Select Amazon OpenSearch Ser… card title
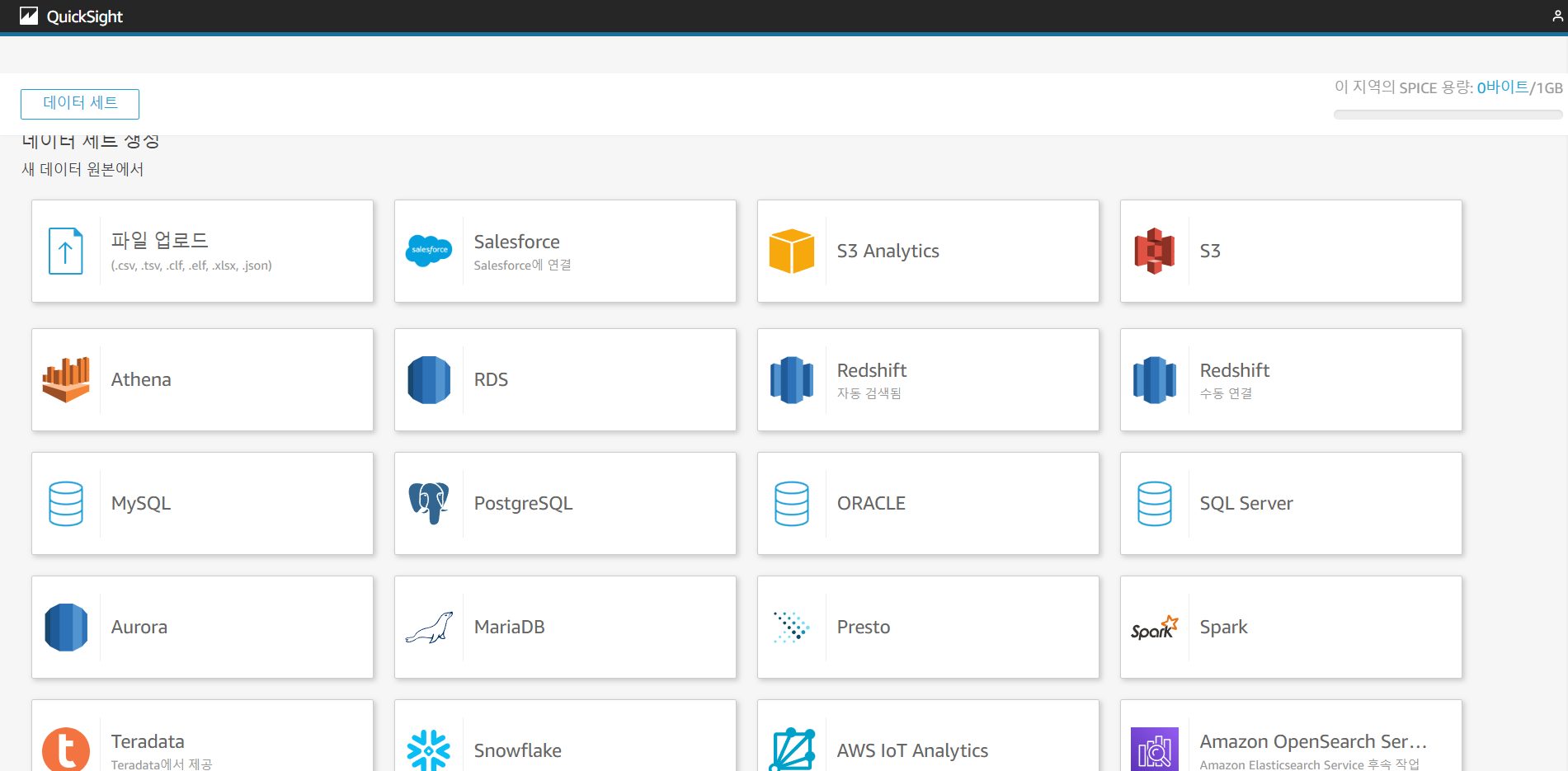The width and height of the screenshot is (1568, 771). (1313, 741)
